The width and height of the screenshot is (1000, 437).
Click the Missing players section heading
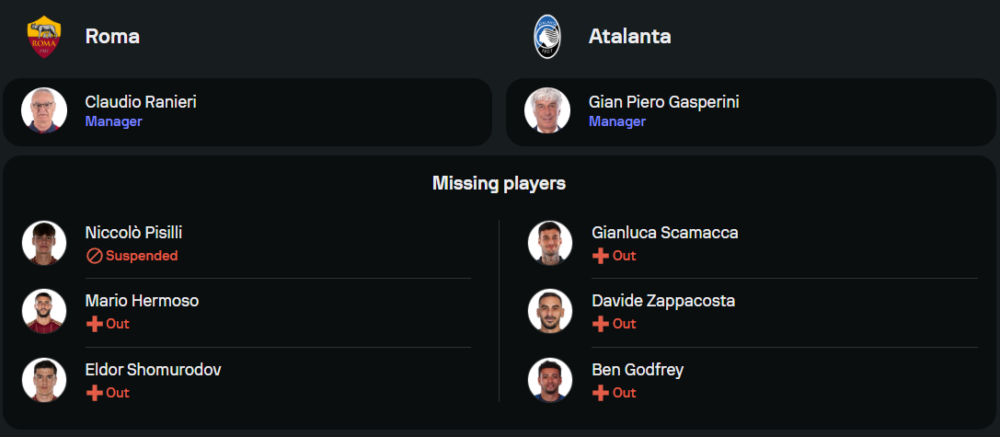[x=499, y=183]
